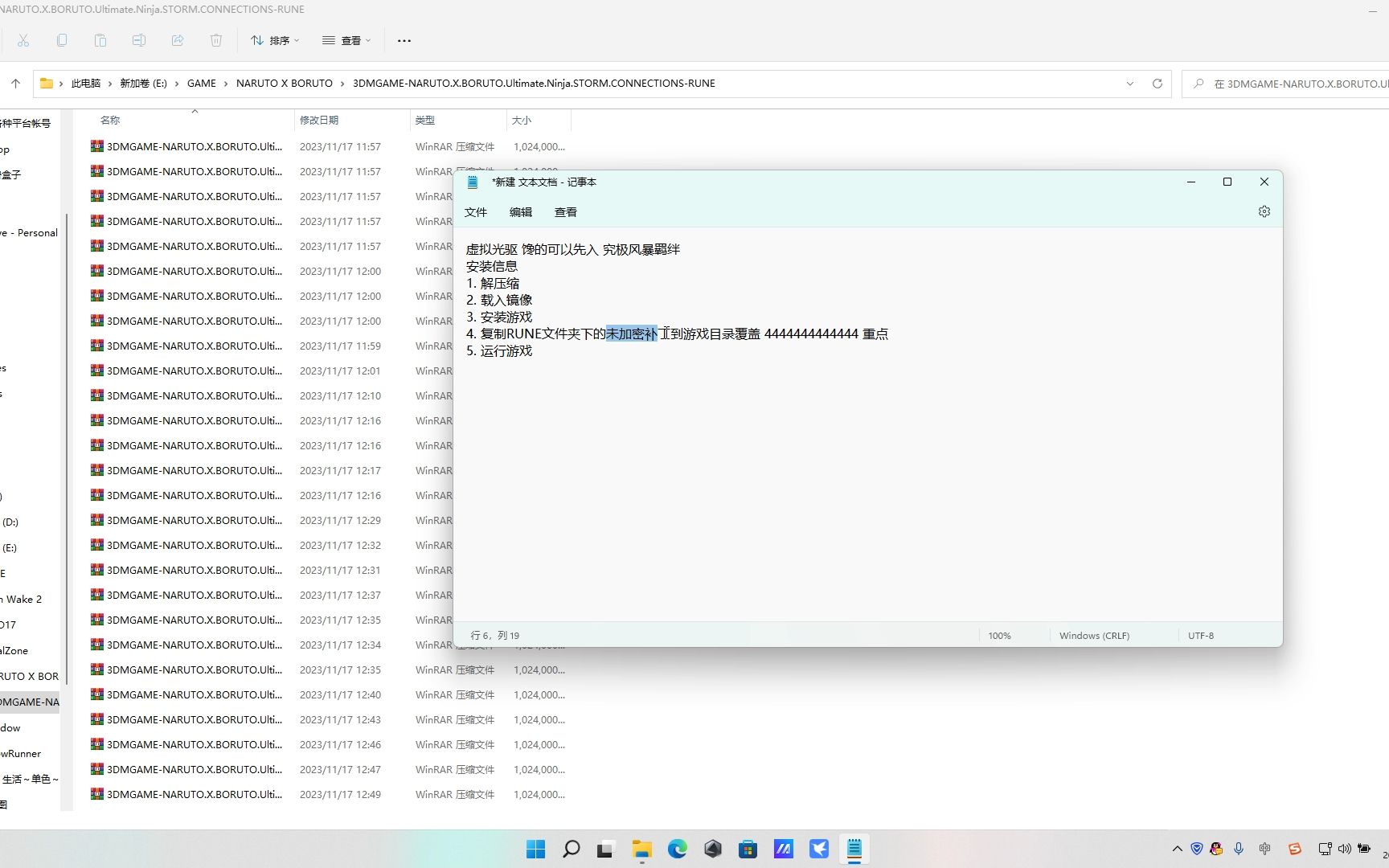Open the 文件 menu in Notepad
This screenshot has width=1389, height=868.
coord(476,212)
